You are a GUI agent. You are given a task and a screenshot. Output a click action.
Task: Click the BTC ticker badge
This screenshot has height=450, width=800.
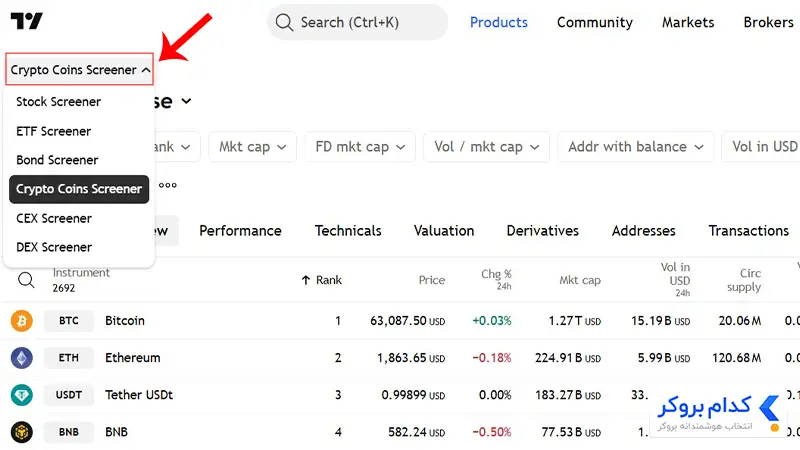[x=69, y=321]
